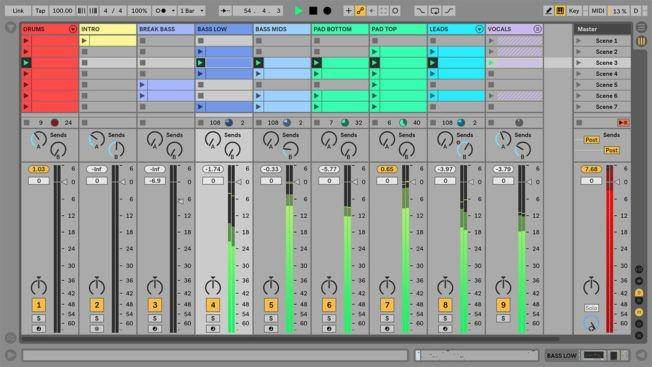The height and width of the screenshot is (367, 652).
Task: Click the transport Stop button
Action: point(313,11)
